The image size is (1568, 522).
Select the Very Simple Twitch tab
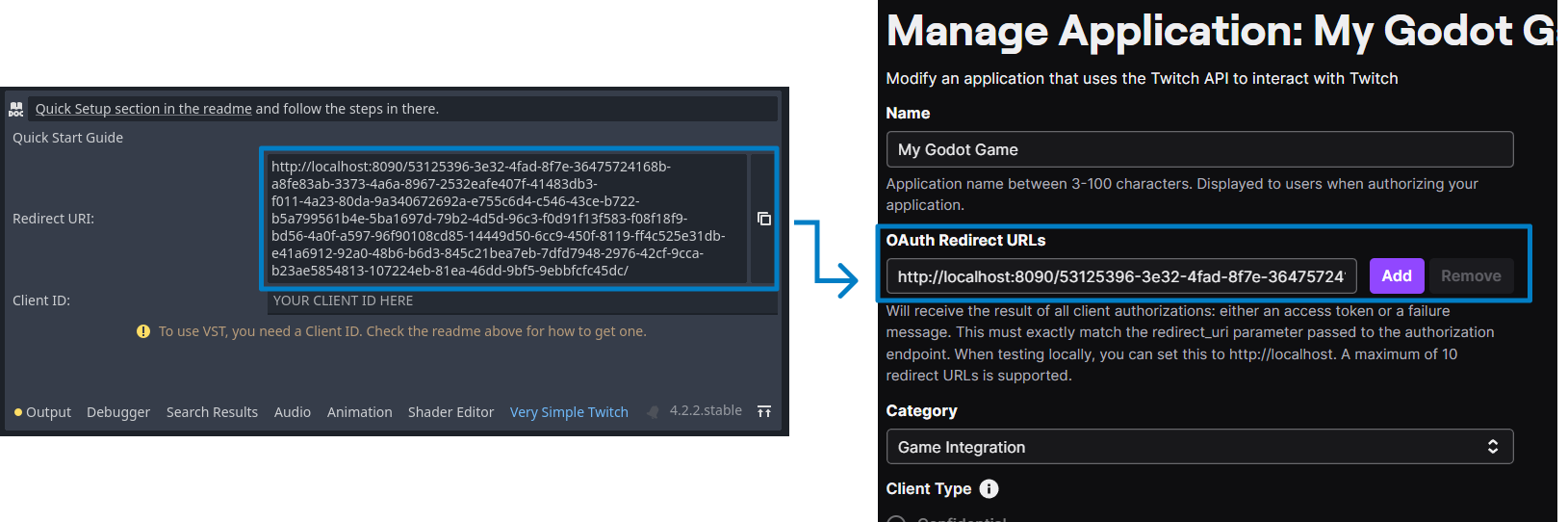[569, 412]
